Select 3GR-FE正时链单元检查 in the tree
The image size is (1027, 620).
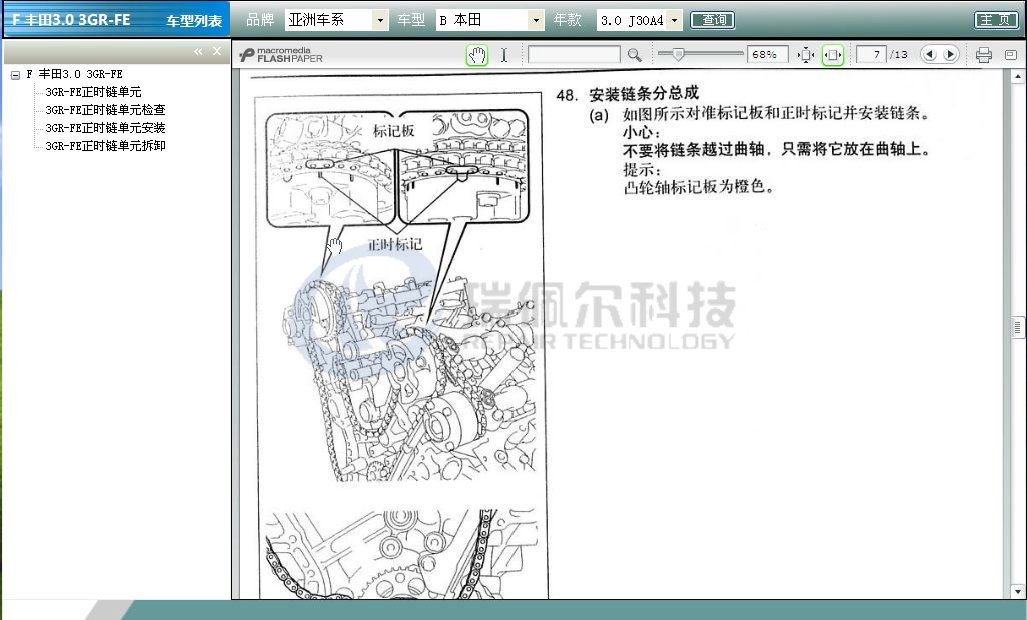tap(105, 110)
